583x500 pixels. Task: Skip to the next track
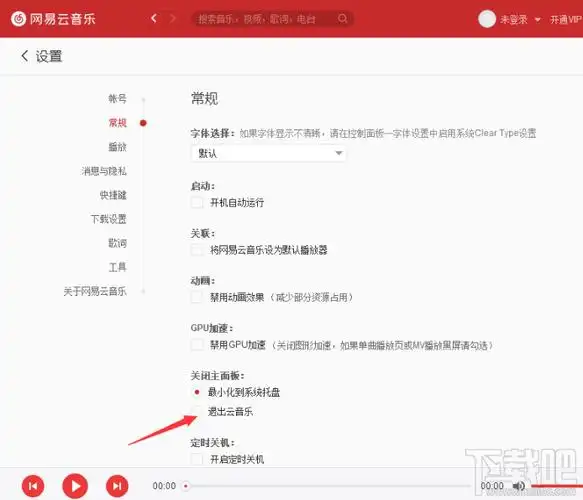117,486
